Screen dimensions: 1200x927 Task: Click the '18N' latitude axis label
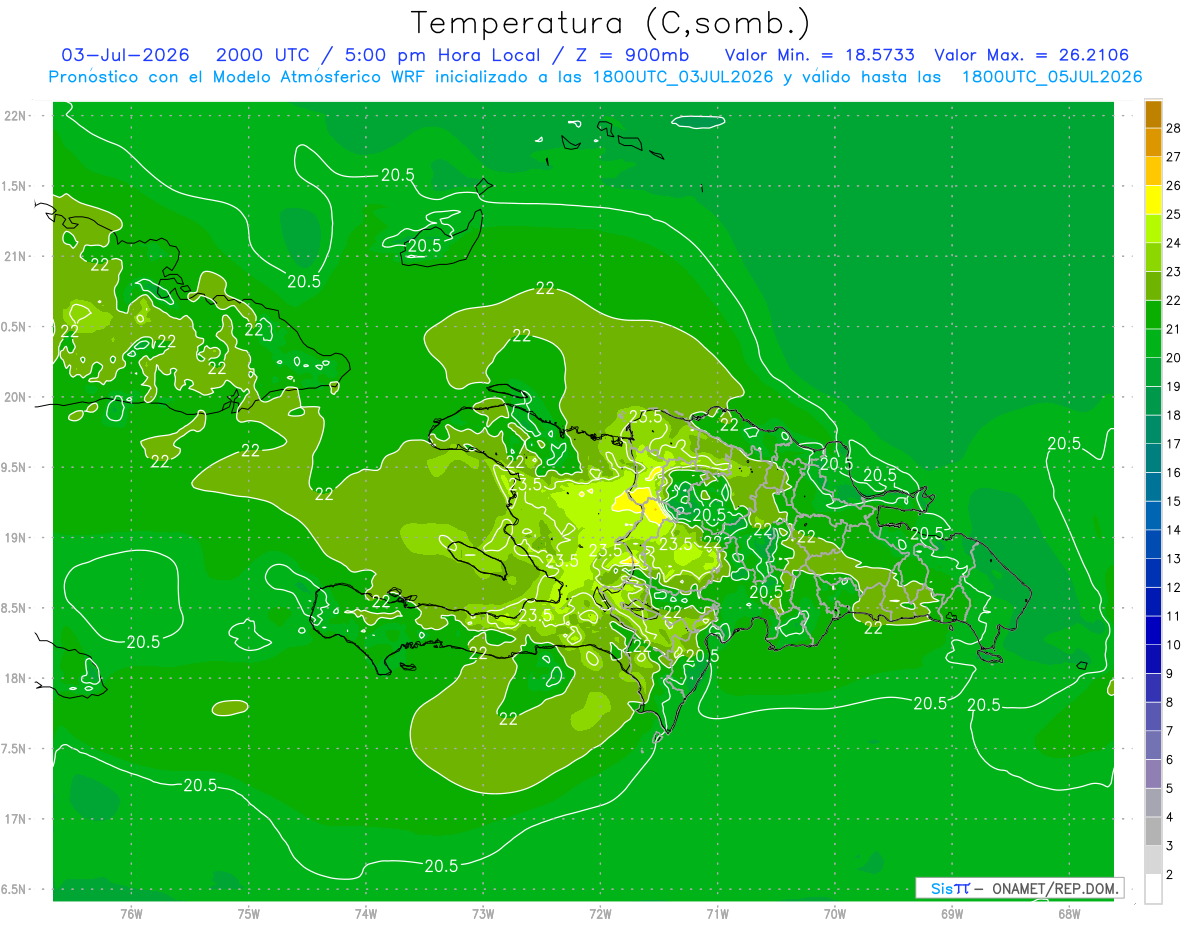click(x=15, y=679)
